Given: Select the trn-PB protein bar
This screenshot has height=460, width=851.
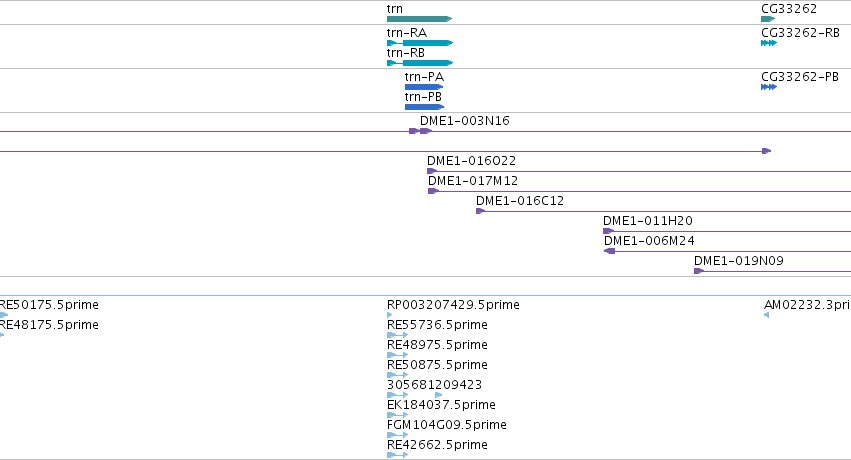Looking at the screenshot, I should coord(424,107).
